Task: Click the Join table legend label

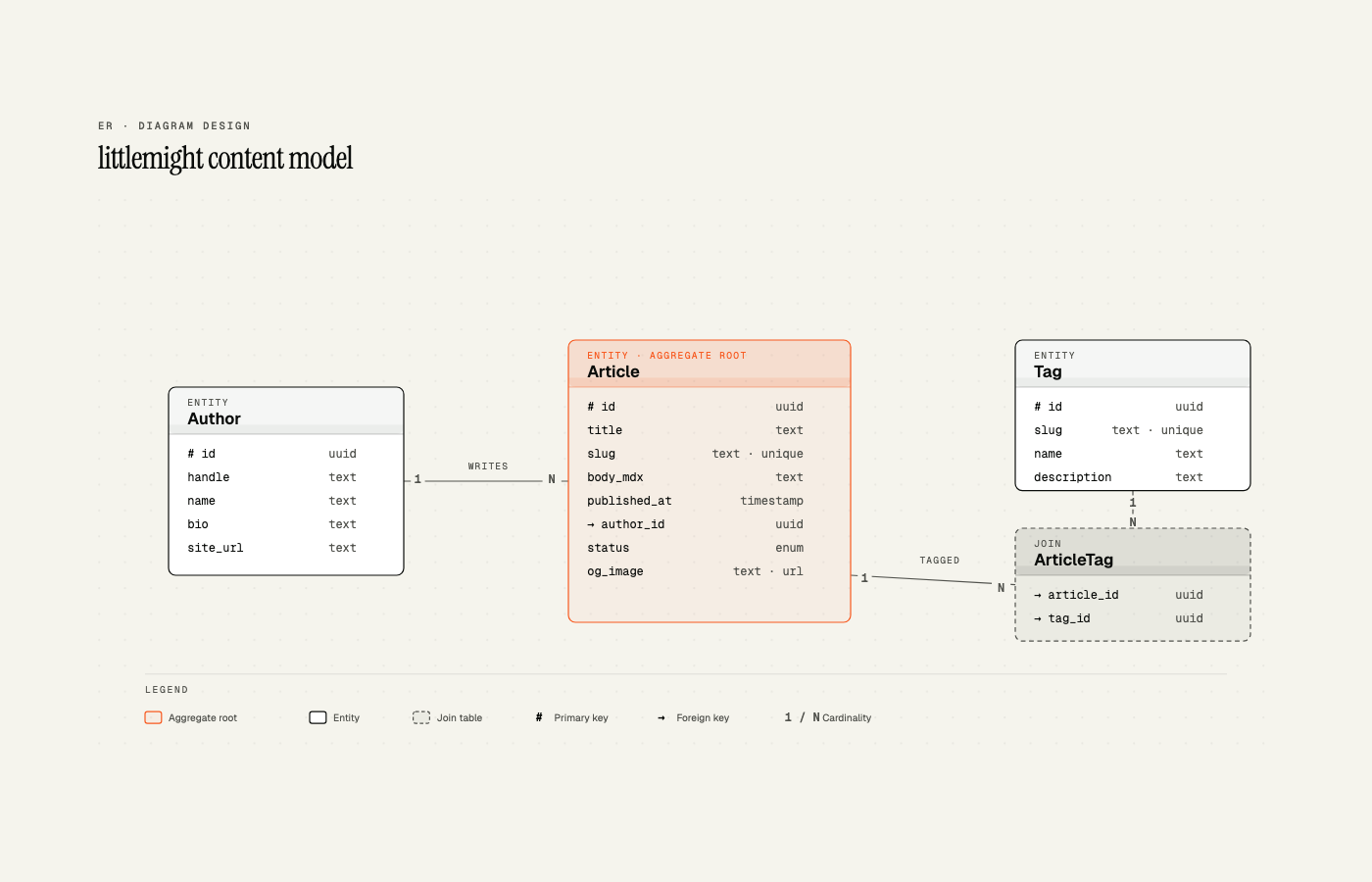Action: point(460,718)
